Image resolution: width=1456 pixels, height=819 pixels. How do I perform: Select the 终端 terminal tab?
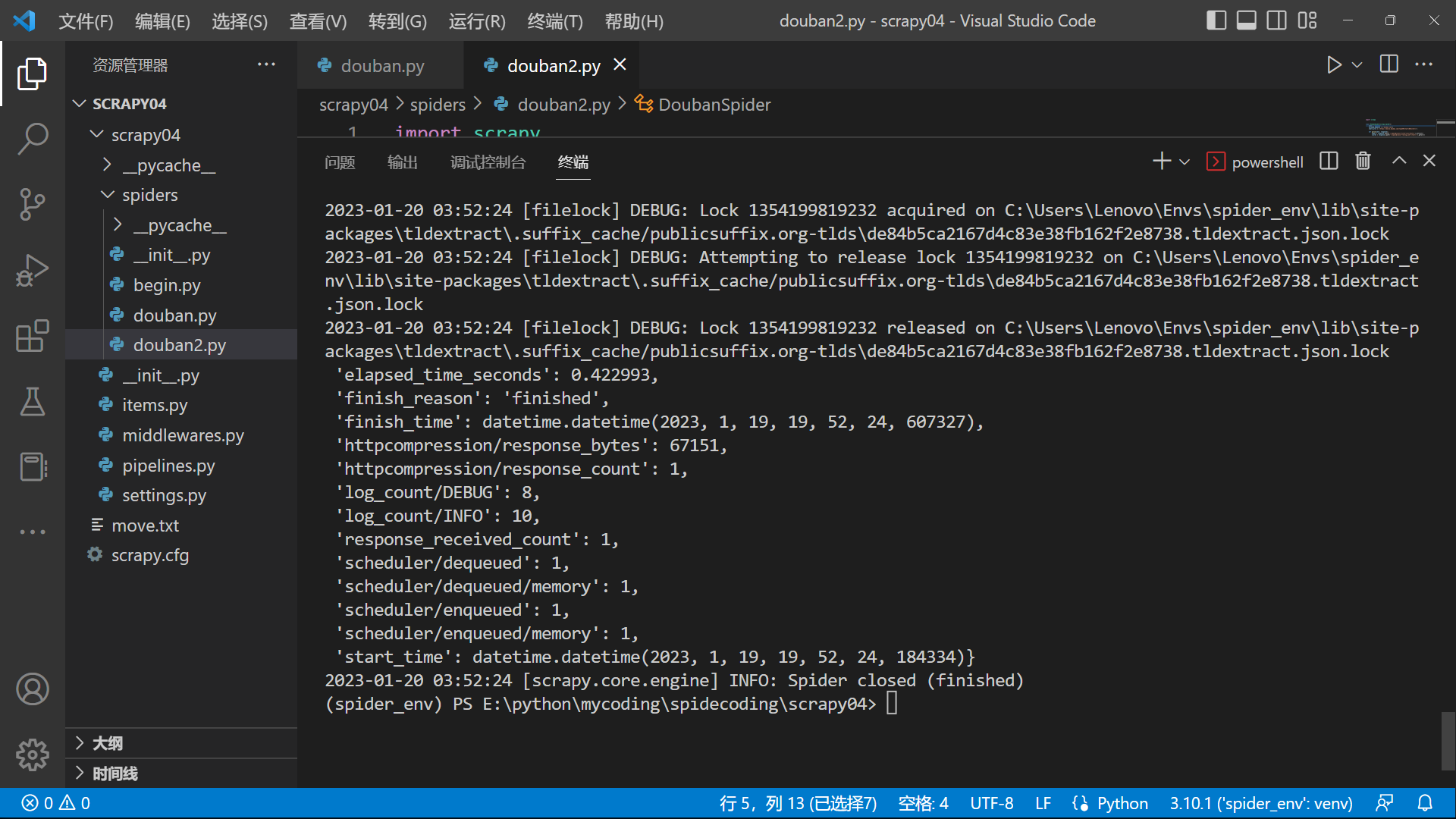pyautogui.click(x=573, y=162)
